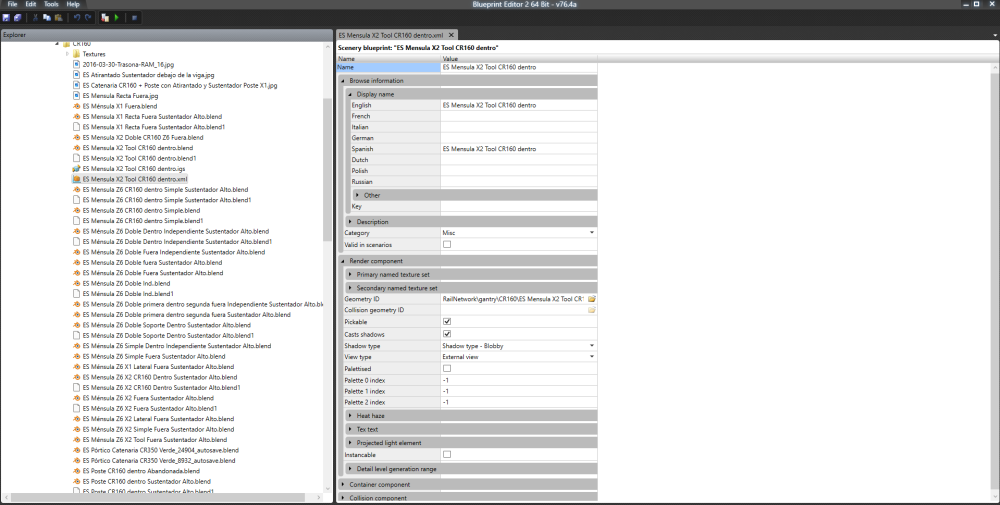Click file icon of ES Ménsula Z6 Doble Ind..blend1
Image resolution: width=1000 pixels, height=505 pixels.
[x=77, y=294]
